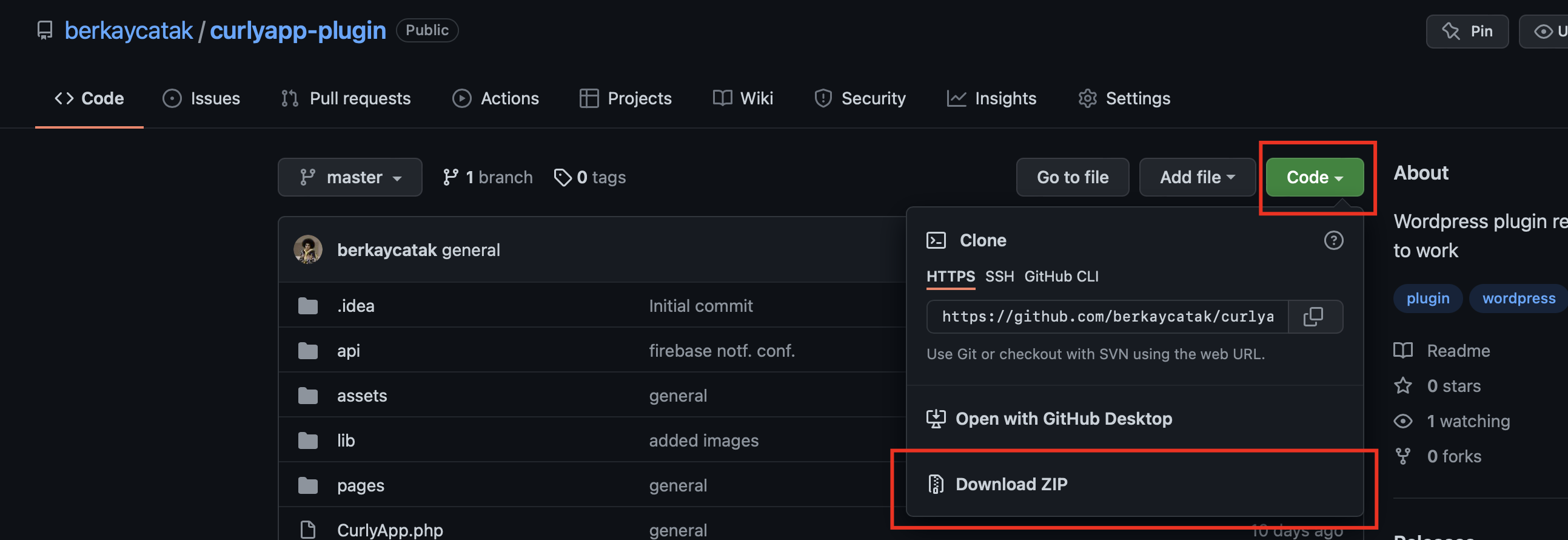Viewport: 1568px width, 540px height.
Task: Open the lib folder
Action: pos(346,440)
